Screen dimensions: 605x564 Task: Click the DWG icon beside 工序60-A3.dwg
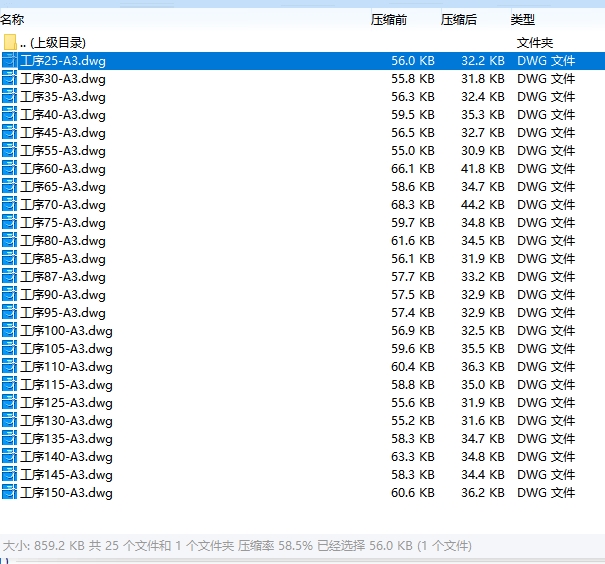10,169
